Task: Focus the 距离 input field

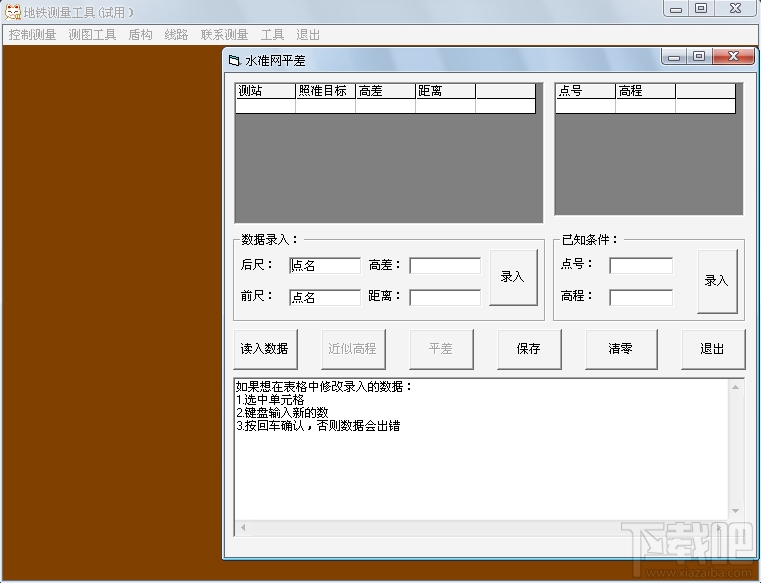Action: coord(445,298)
